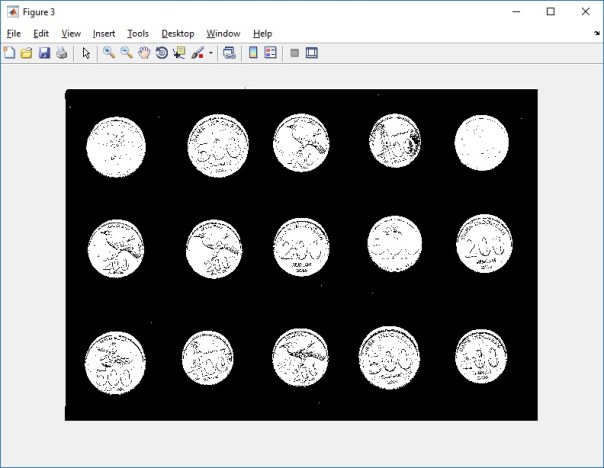
Task: Print the figure with the printer icon
Action: (x=62, y=53)
